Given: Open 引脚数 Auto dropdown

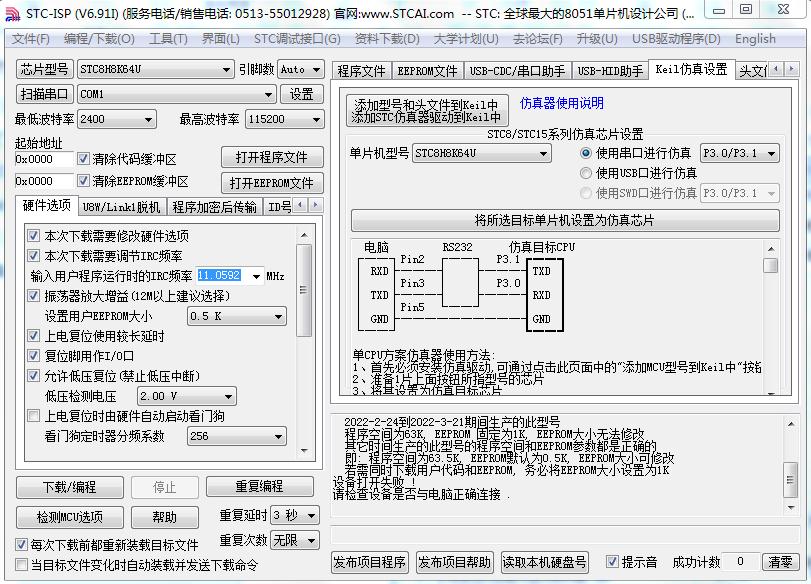Looking at the screenshot, I should pyautogui.click(x=301, y=69).
